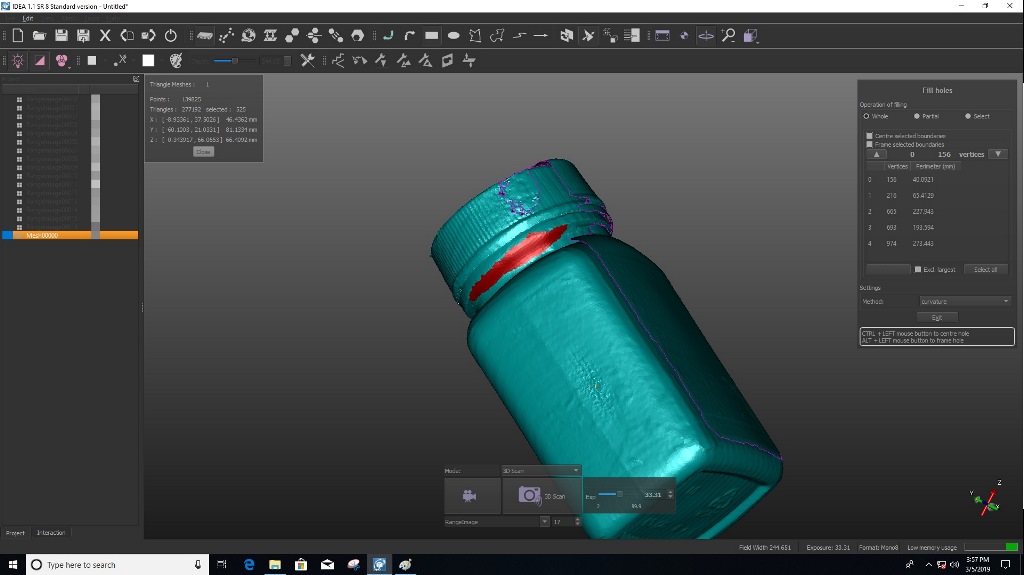
Task: Select the Whole radio option
Action: coord(876,116)
